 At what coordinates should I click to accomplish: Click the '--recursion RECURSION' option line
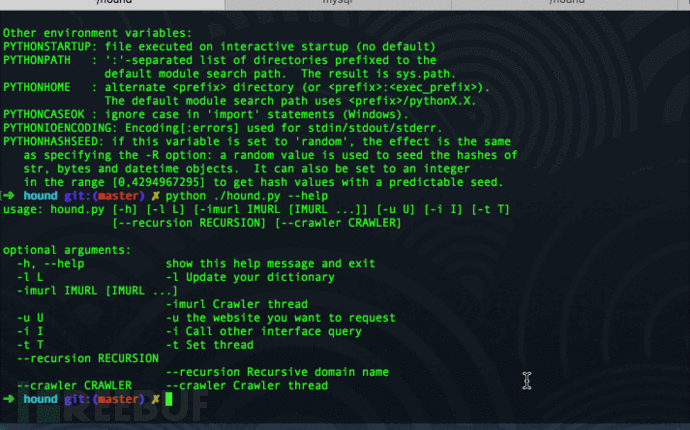pyautogui.click(x=88, y=358)
